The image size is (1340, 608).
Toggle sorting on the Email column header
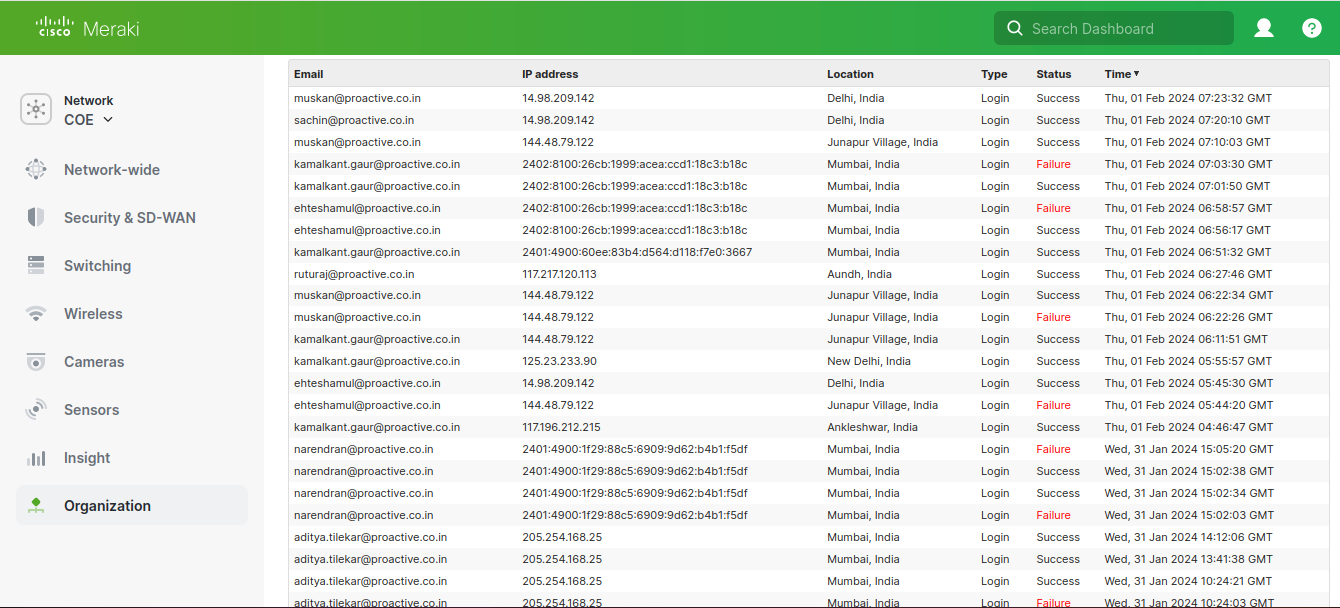tap(307, 74)
